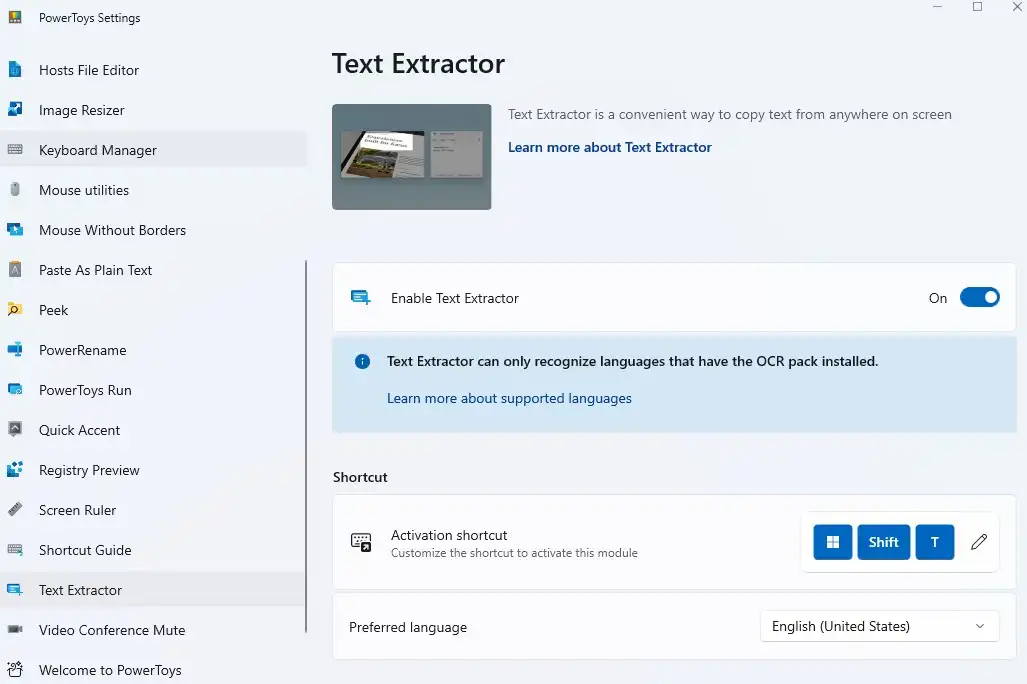Image resolution: width=1027 pixels, height=684 pixels.
Task: Click the OCR pack installed notice text
Action: pyautogui.click(x=632, y=361)
